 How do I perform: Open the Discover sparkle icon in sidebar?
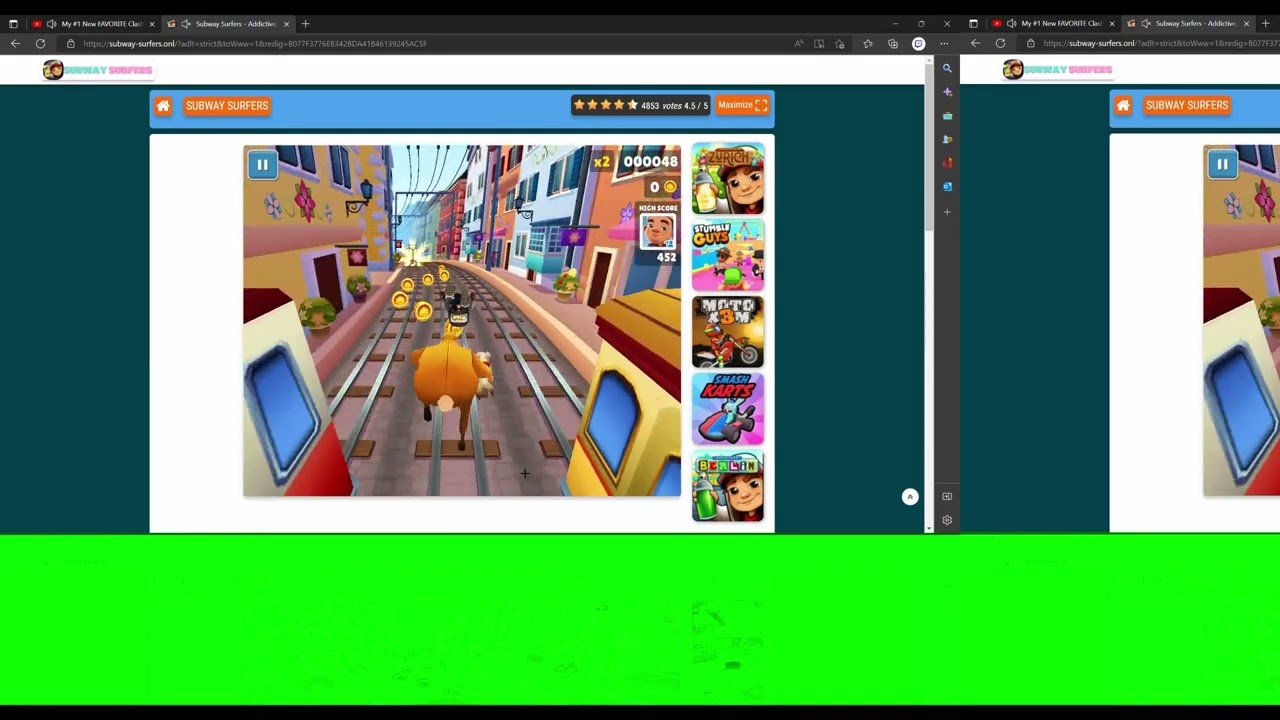[x=947, y=92]
